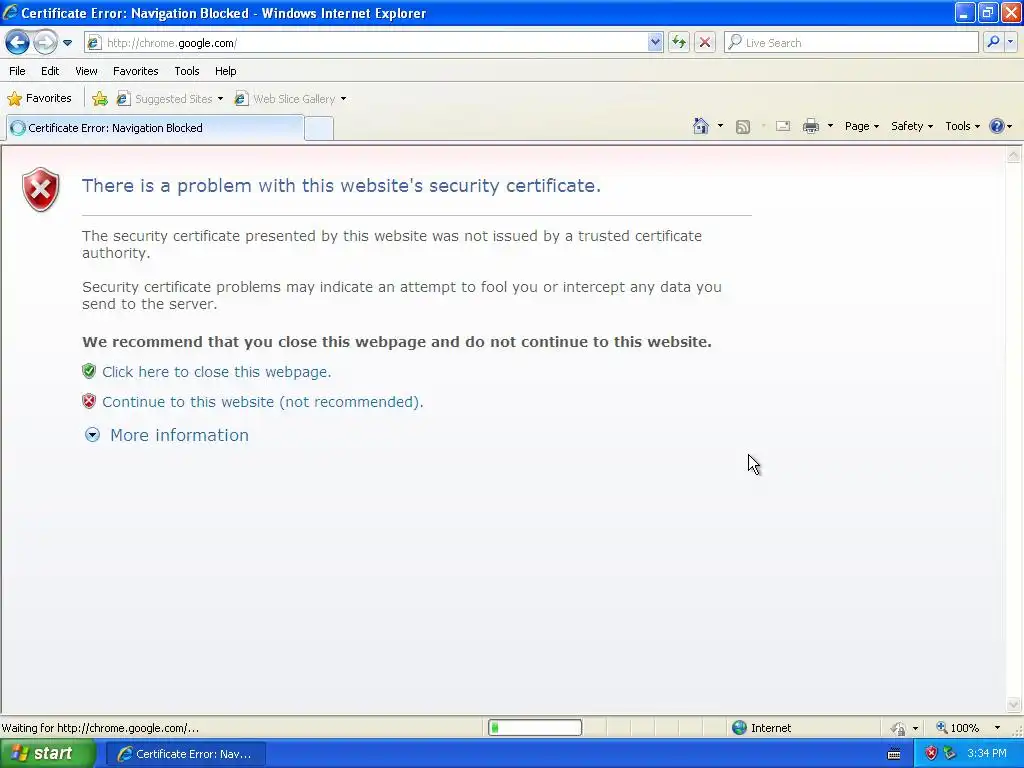Click here to close this webpage link
This screenshot has width=1024, height=768.
click(x=217, y=372)
